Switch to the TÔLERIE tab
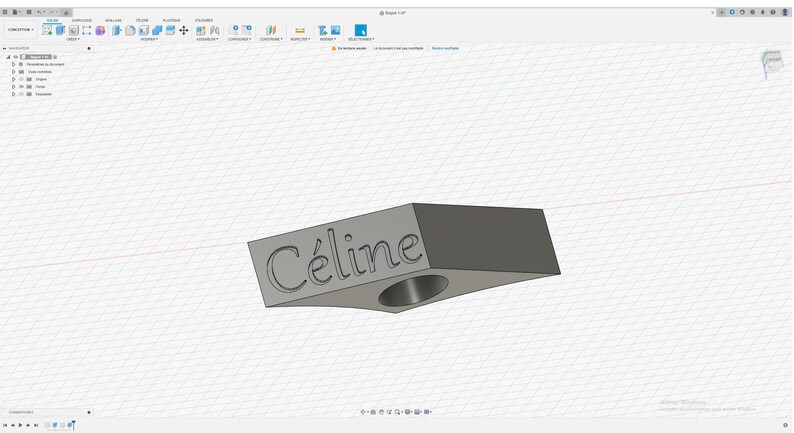This screenshot has width=794, height=433. tap(142, 20)
